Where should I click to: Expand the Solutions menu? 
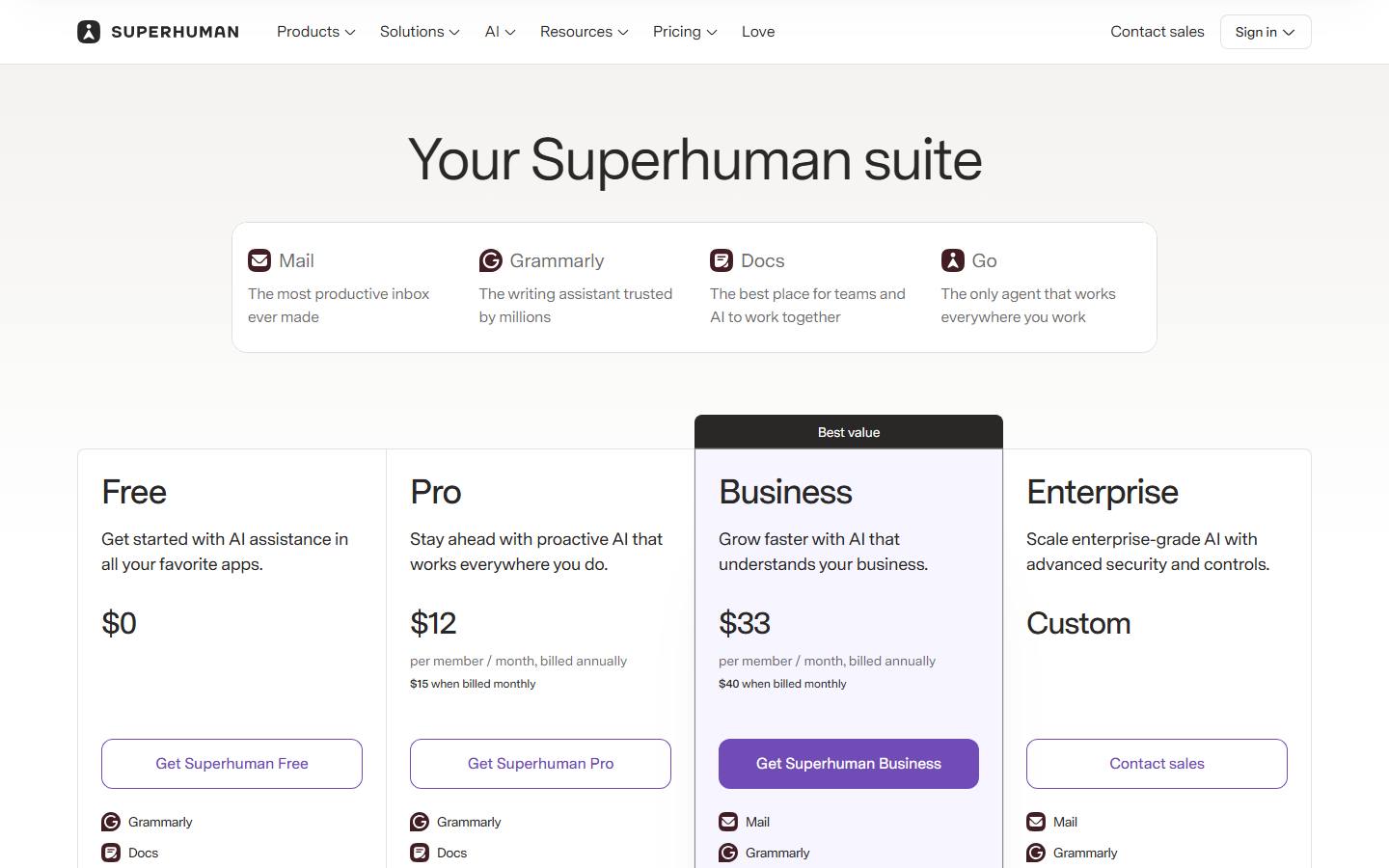pyautogui.click(x=420, y=32)
